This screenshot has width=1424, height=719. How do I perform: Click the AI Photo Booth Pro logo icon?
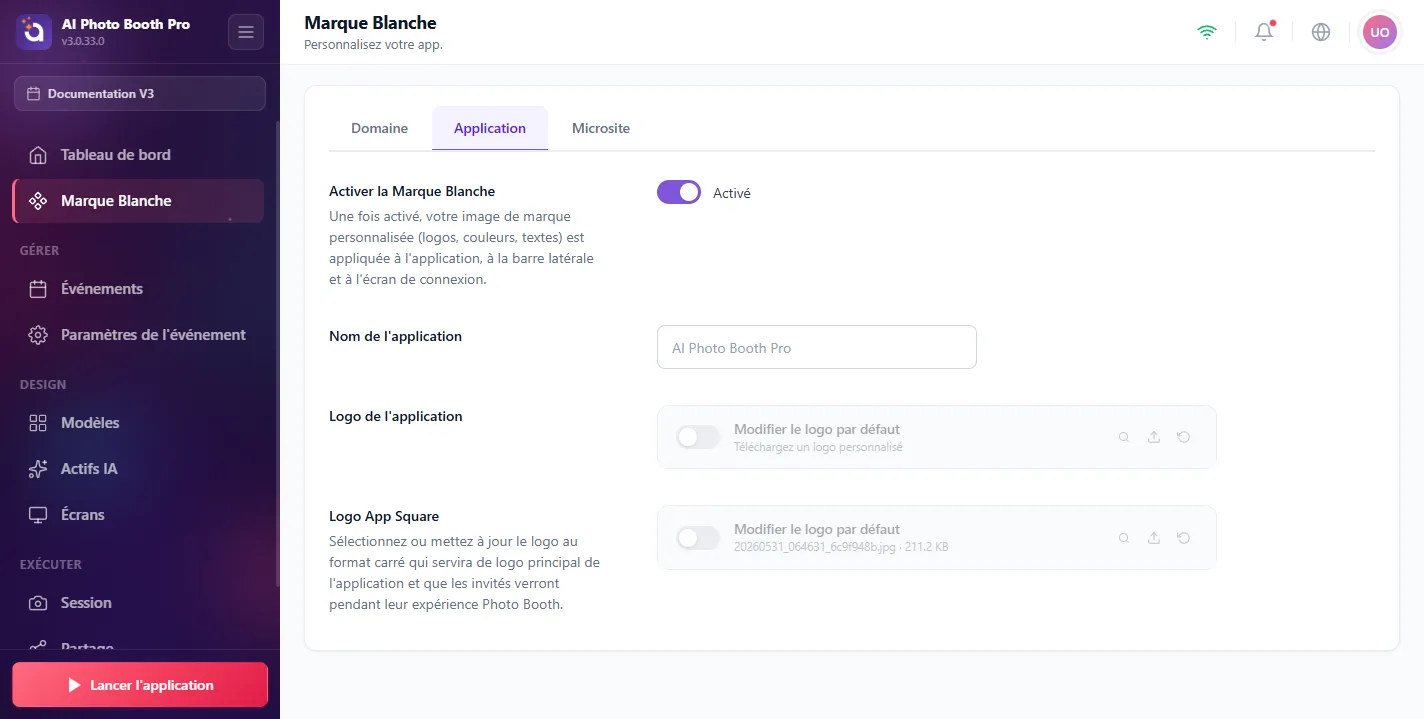(33, 32)
